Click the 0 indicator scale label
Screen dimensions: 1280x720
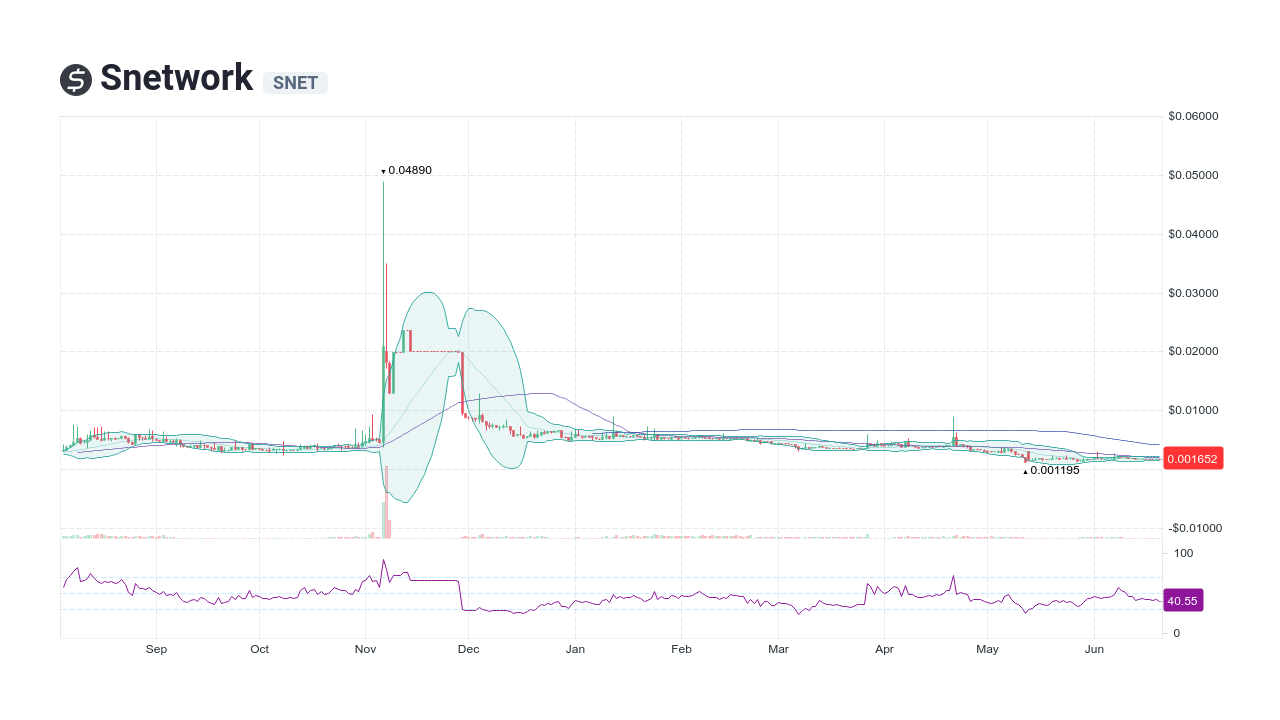[x=1176, y=633]
